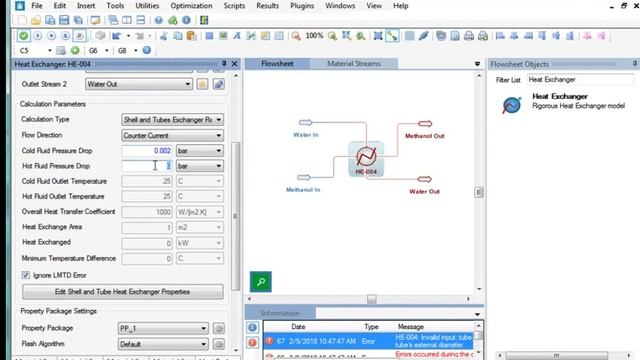Image resolution: width=640 pixels, height=360 pixels.
Task: Toggle the green-arrow connect tool icon
Action: click(x=392, y=36)
